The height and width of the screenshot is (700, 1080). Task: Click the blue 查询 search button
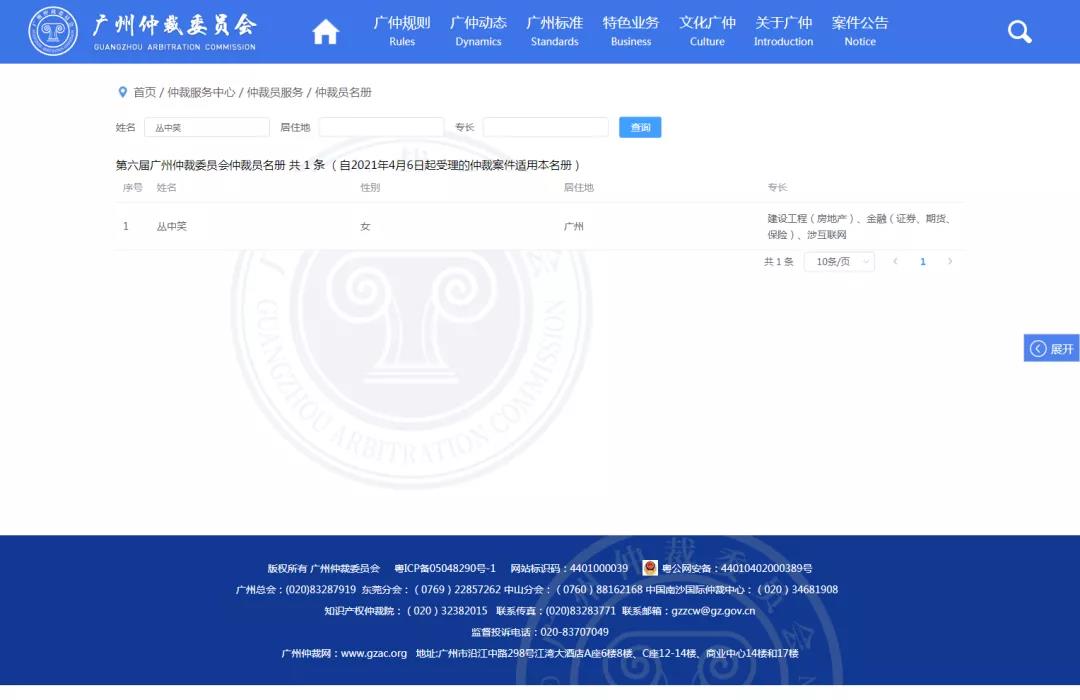pyautogui.click(x=640, y=127)
